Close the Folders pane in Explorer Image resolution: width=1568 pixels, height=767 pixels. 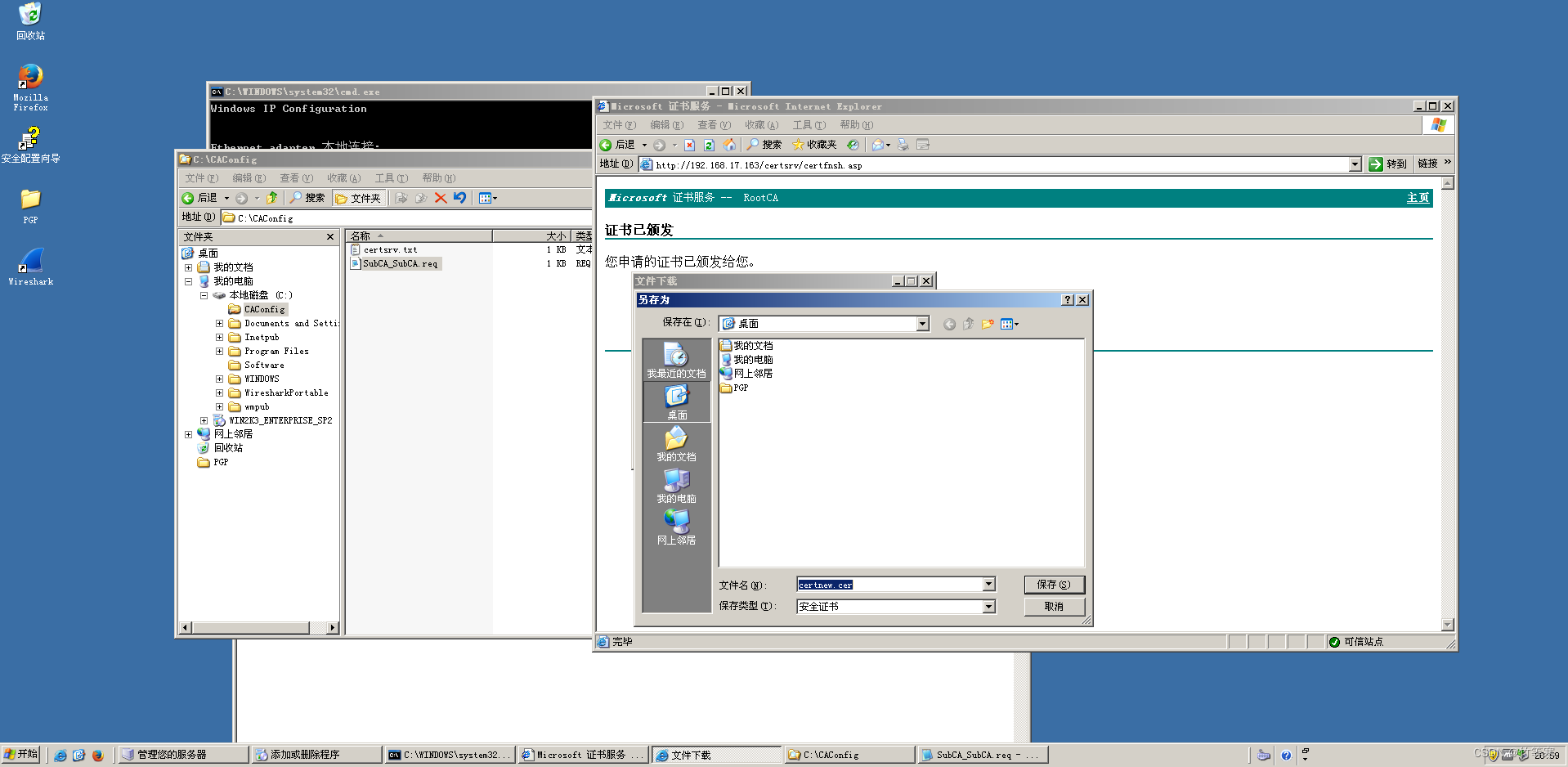[x=330, y=237]
